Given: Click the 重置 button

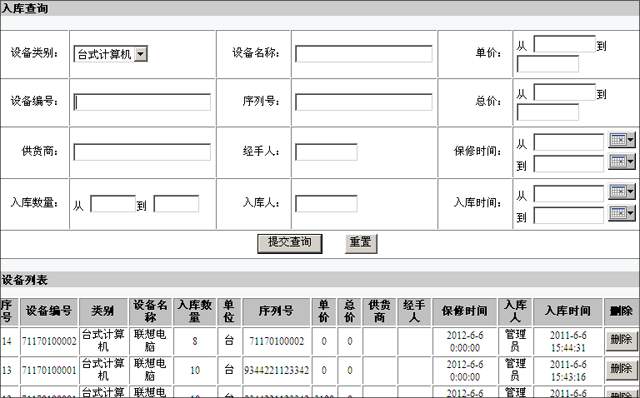Looking at the screenshot, I should [361, 243].
